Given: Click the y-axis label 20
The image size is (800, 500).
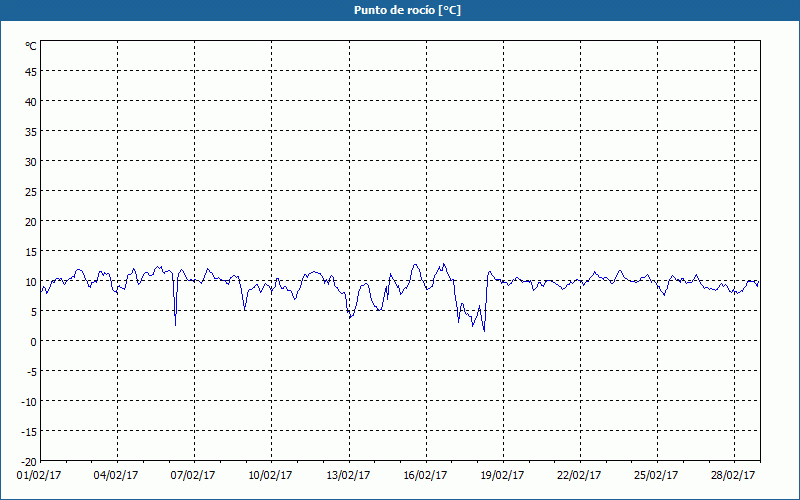Looking at the screenshot, I should [x=31, y=222].
